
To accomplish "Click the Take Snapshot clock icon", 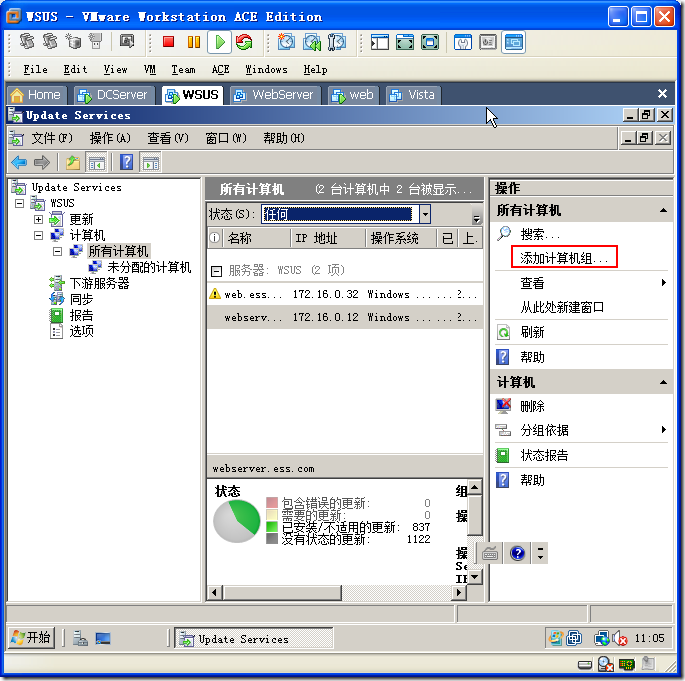I will click(286, 42).
